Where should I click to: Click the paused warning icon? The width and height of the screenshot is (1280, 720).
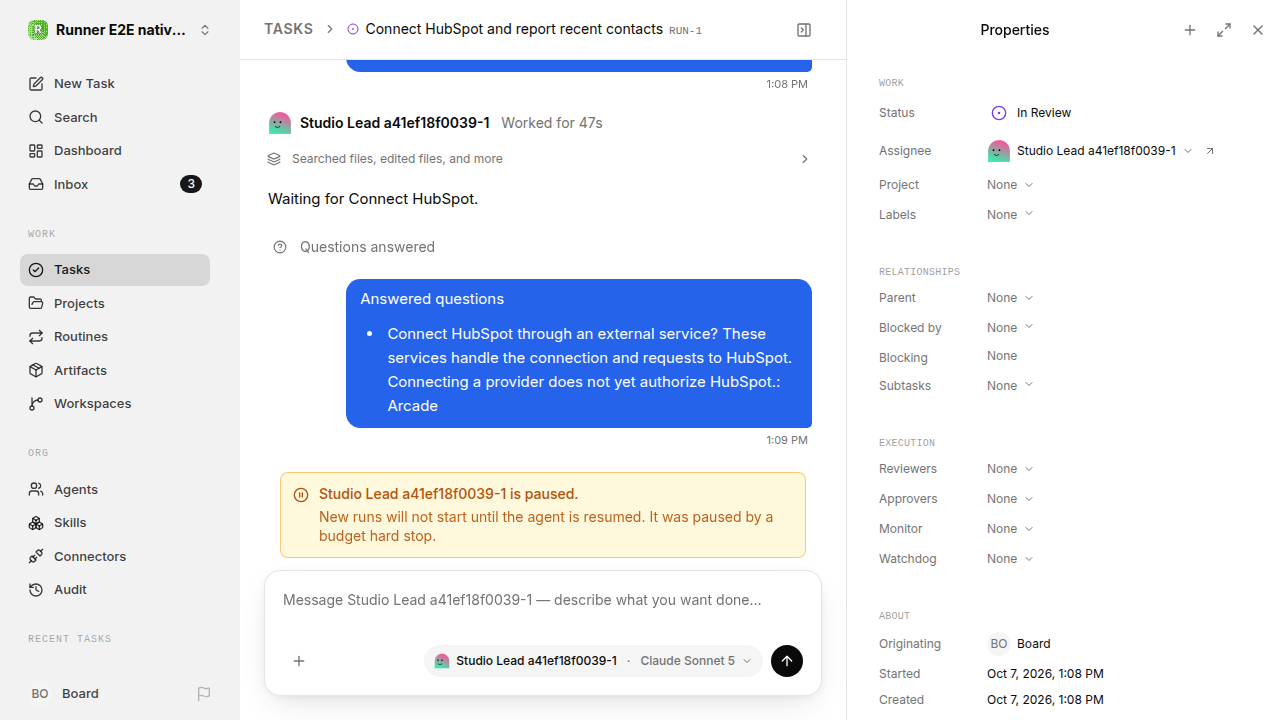coord(301,495)
